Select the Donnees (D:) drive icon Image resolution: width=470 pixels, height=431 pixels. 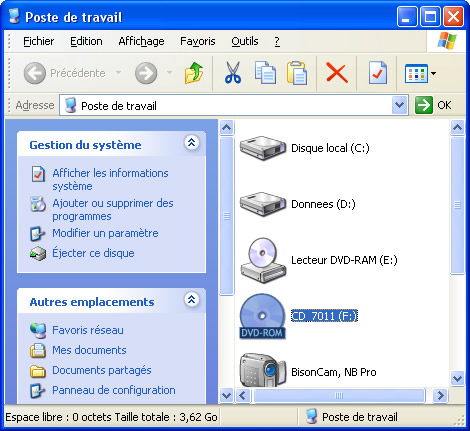pos(263,204)
